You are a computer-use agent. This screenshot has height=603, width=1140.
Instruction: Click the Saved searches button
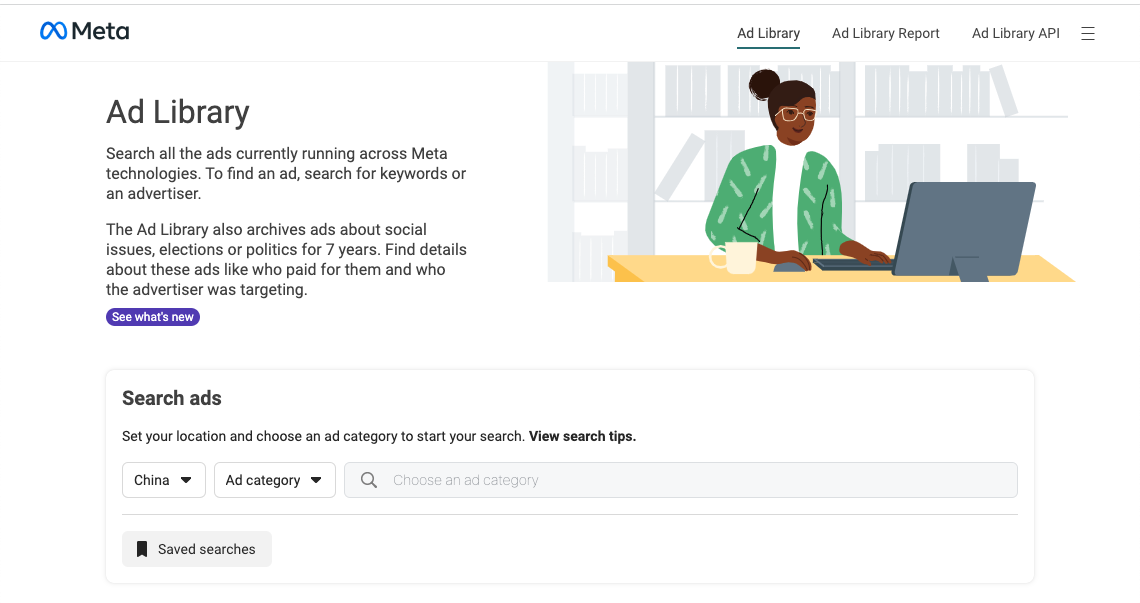click(x=196, y=548)
